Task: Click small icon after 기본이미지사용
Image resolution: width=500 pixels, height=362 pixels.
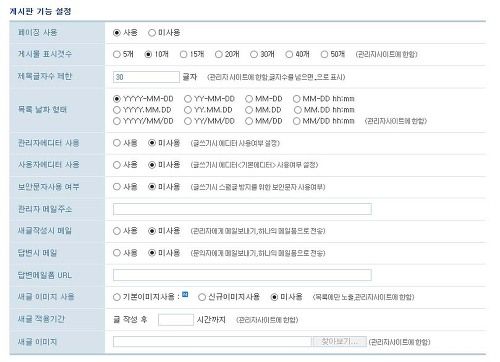Action: 185,295
